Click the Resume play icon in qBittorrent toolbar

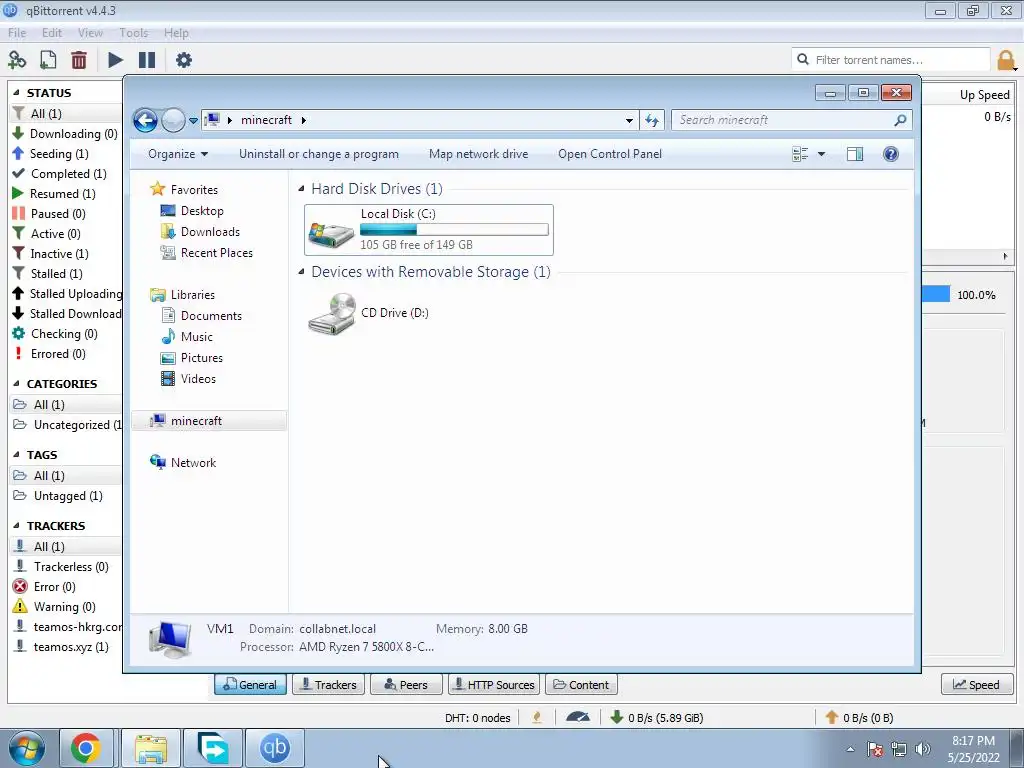pyautogui.click(x=115, y=60)
